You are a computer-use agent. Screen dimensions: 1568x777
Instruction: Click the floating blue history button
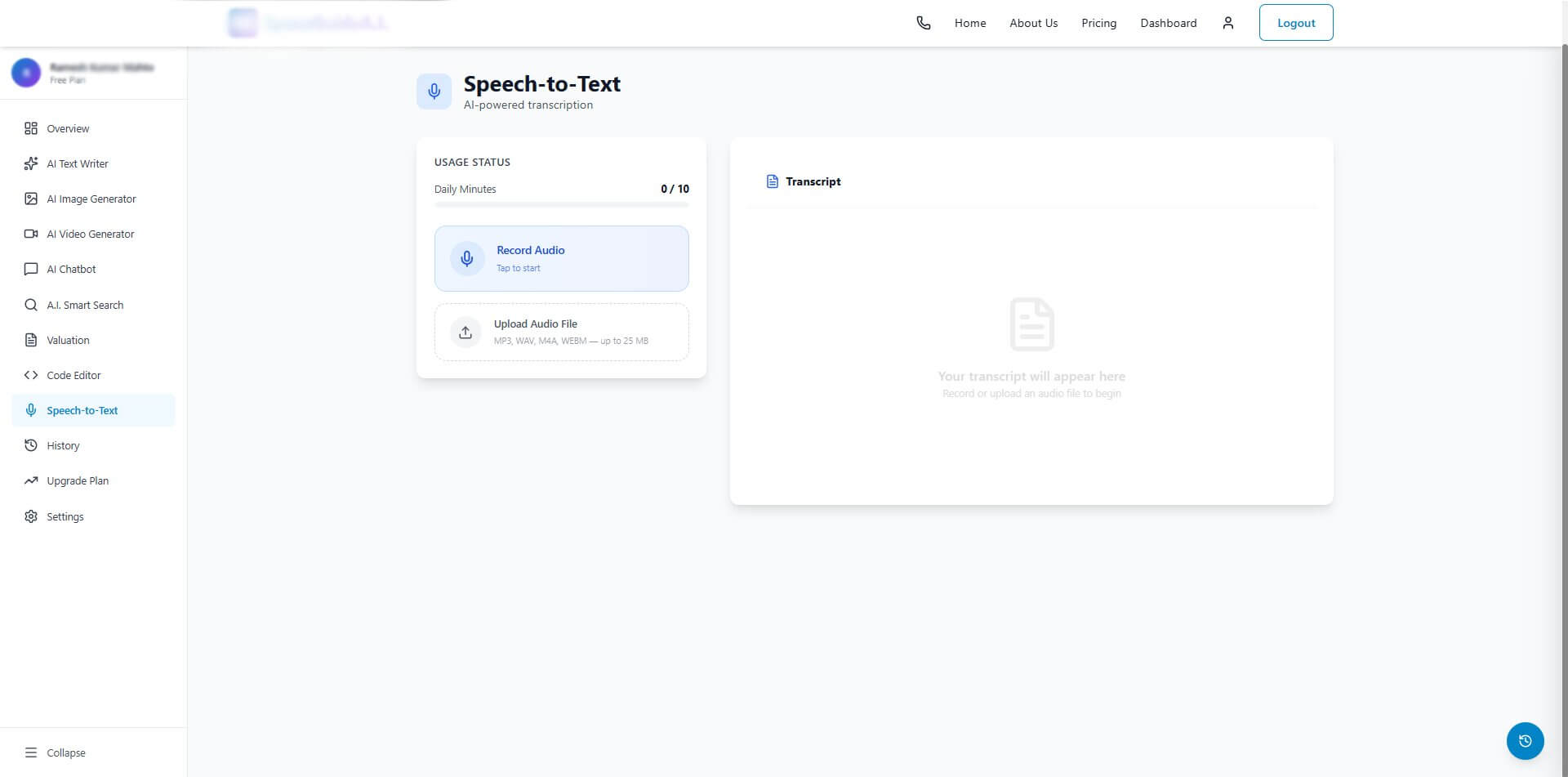click(x=1525, y=741)
